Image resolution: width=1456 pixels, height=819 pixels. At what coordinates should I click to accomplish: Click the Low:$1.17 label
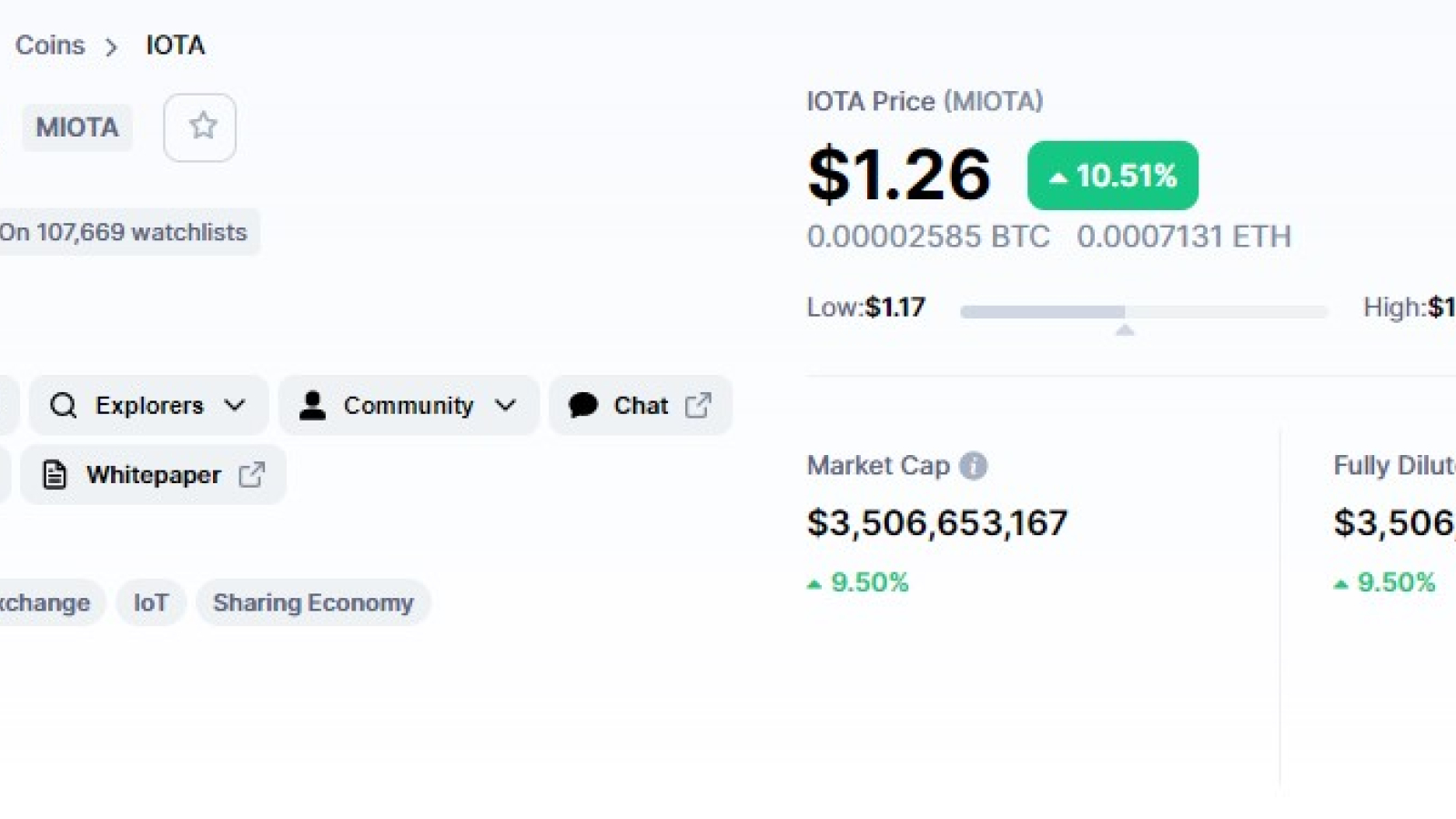click(866, 308)
